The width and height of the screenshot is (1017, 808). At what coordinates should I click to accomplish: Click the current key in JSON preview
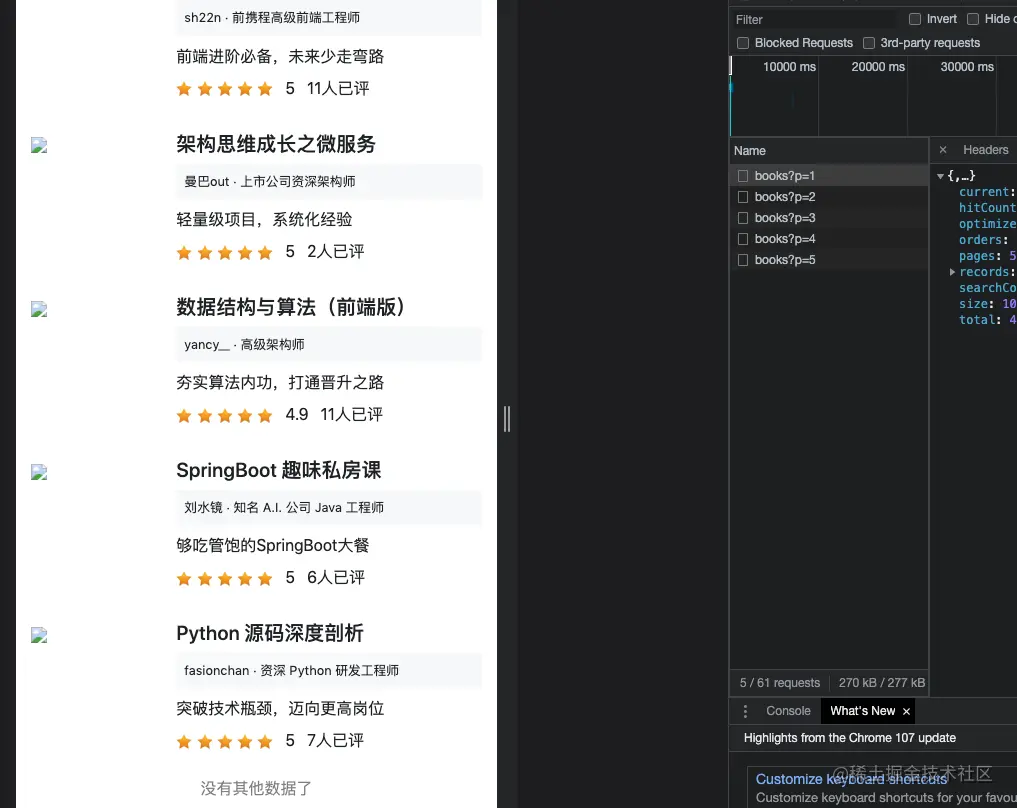(x=985, y=192)
